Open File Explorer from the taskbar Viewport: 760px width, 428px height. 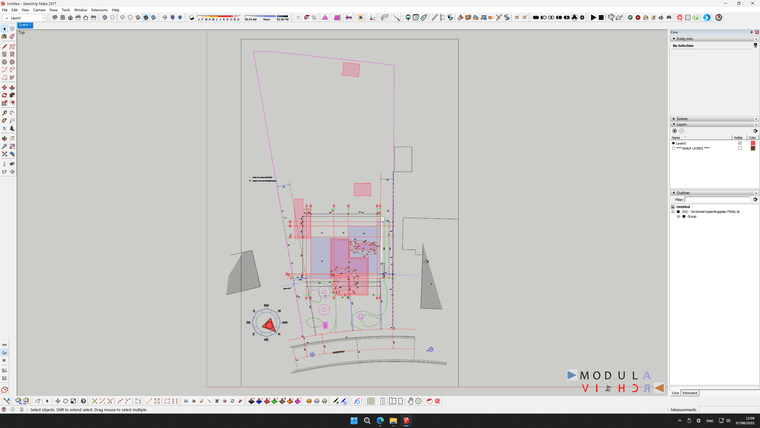pos(393,421)
